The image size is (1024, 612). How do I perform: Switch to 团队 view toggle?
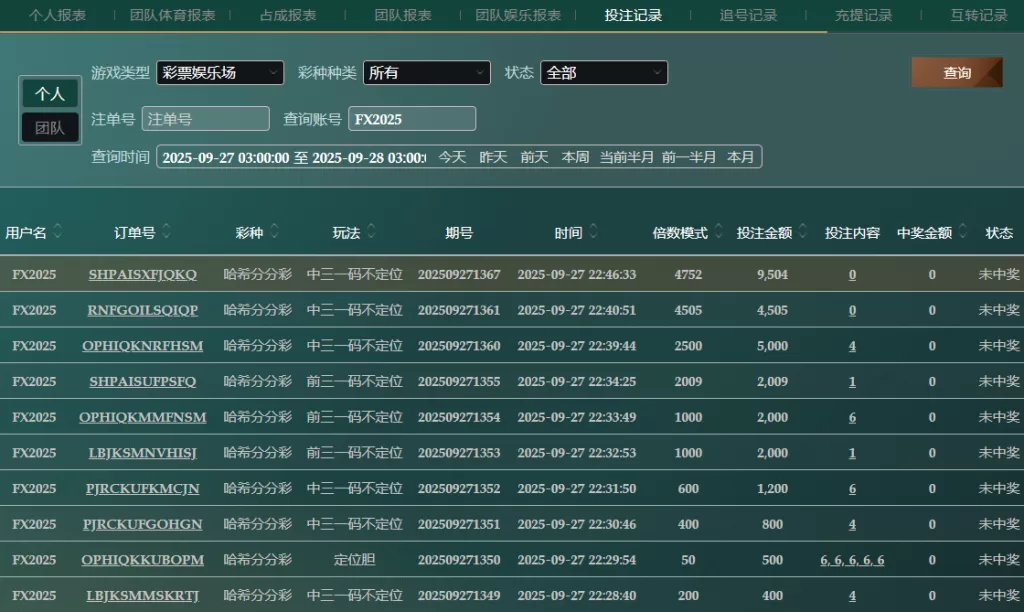50,128
